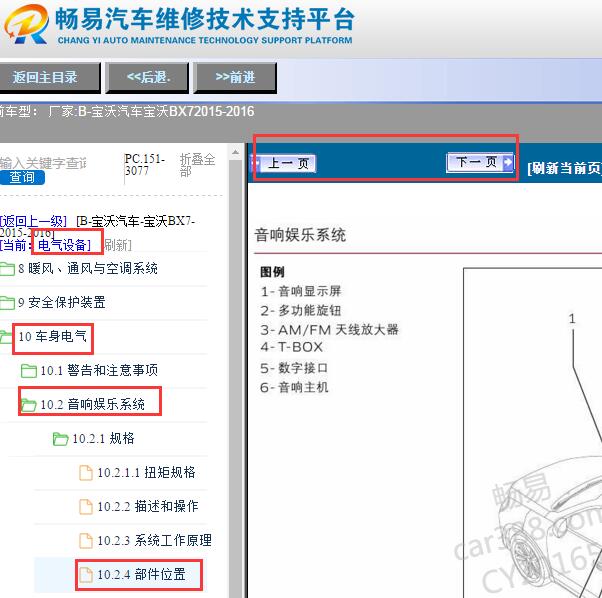The height and width of the screenshot is (598, 602).
Task: Click legend entry 6- 音响主机
Action: (x=294, y=387)
